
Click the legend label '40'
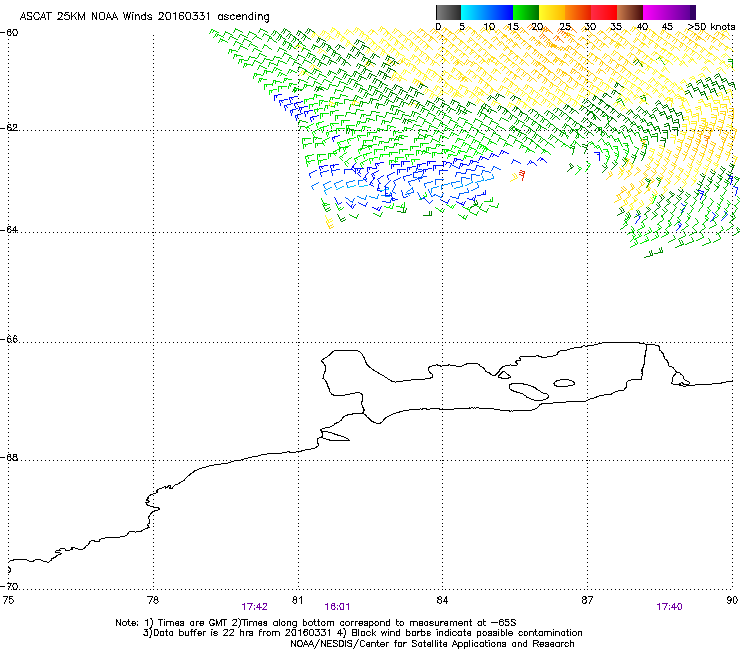point(643,26)
